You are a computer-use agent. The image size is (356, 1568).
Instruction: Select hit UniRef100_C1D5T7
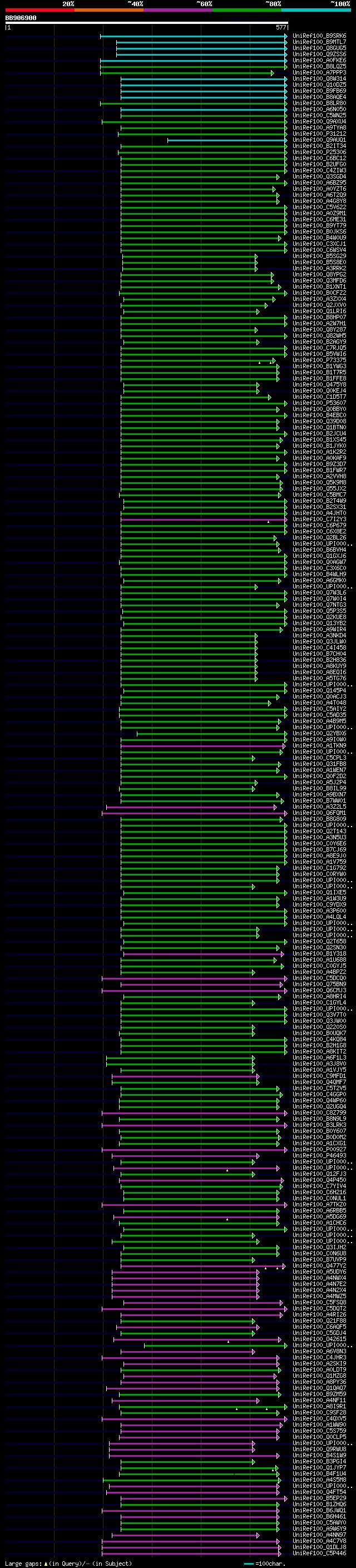319,397
